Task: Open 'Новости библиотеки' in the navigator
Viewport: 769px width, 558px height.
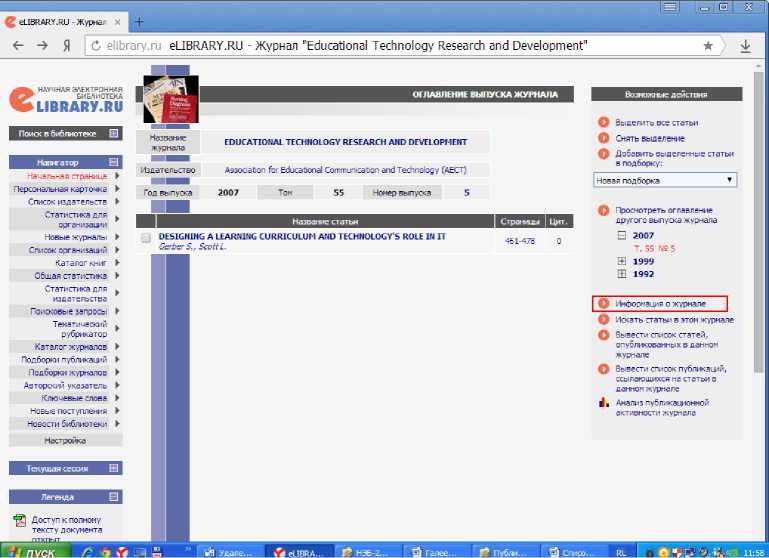Action: (x=67, y=424)
